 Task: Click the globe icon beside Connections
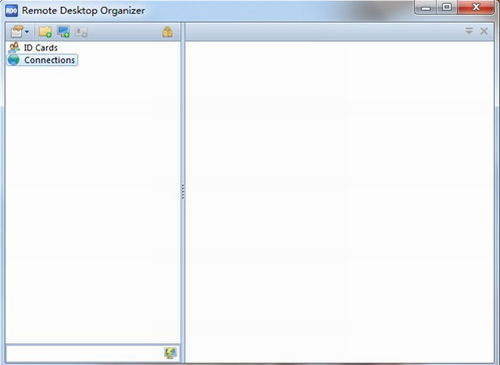(x=14, y=60)
